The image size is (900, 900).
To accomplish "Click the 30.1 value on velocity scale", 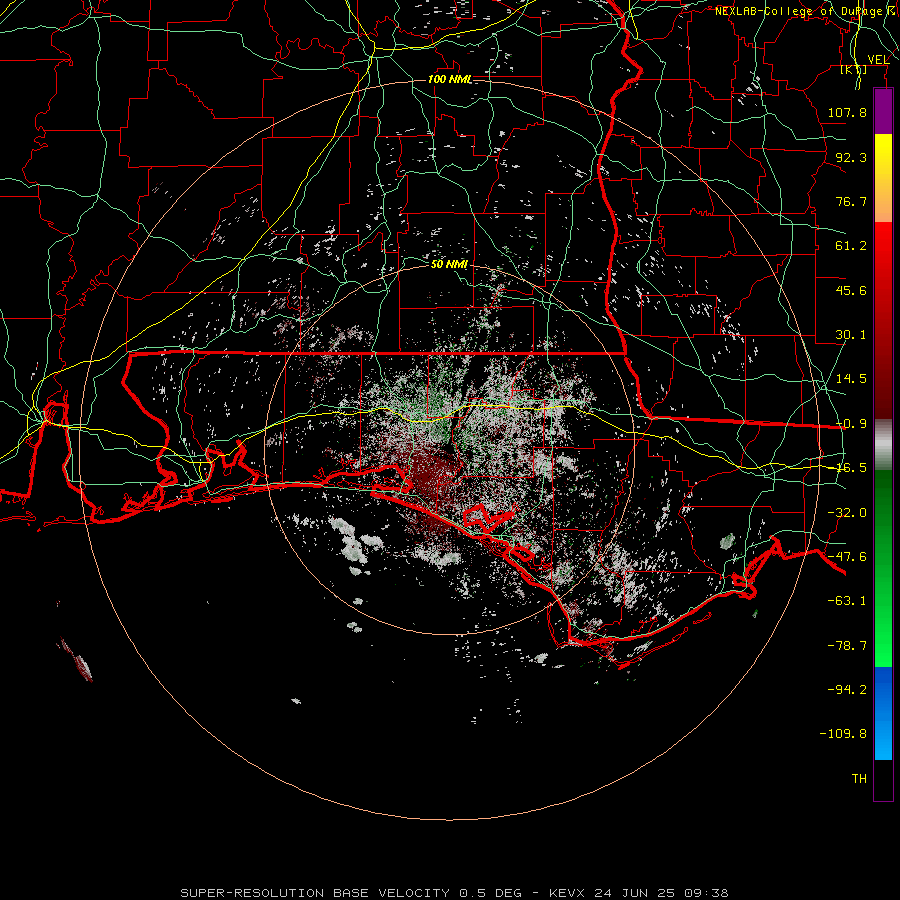I will (x=851, y=335).
